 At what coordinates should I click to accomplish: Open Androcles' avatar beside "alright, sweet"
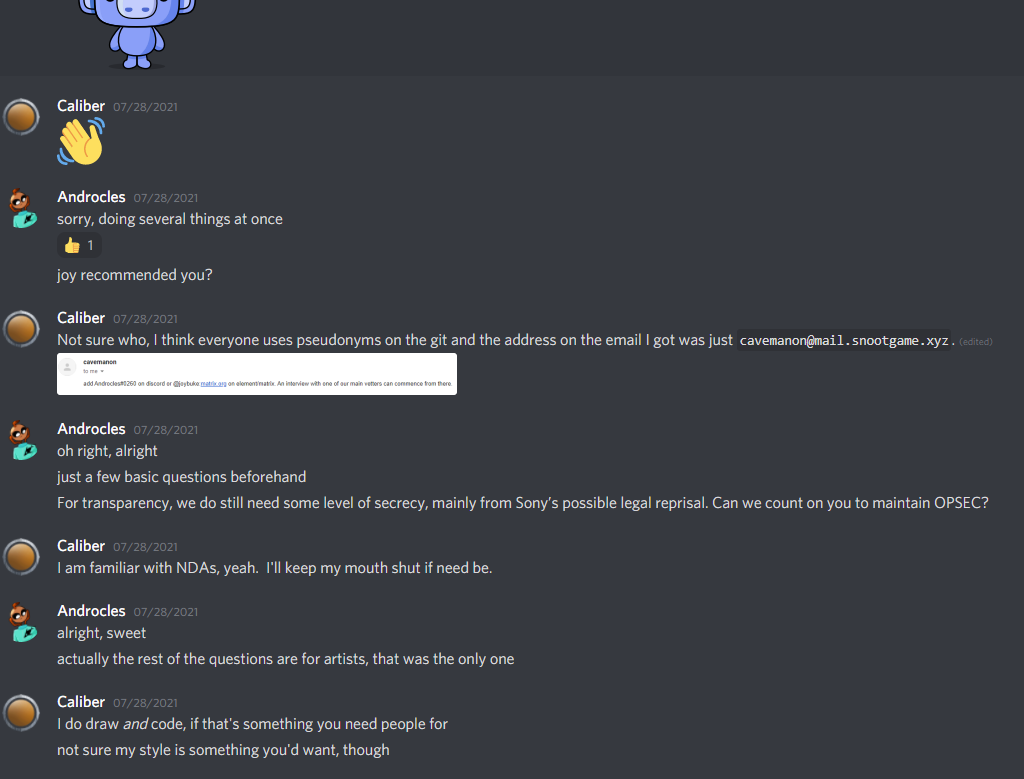[x=23, y=622]
